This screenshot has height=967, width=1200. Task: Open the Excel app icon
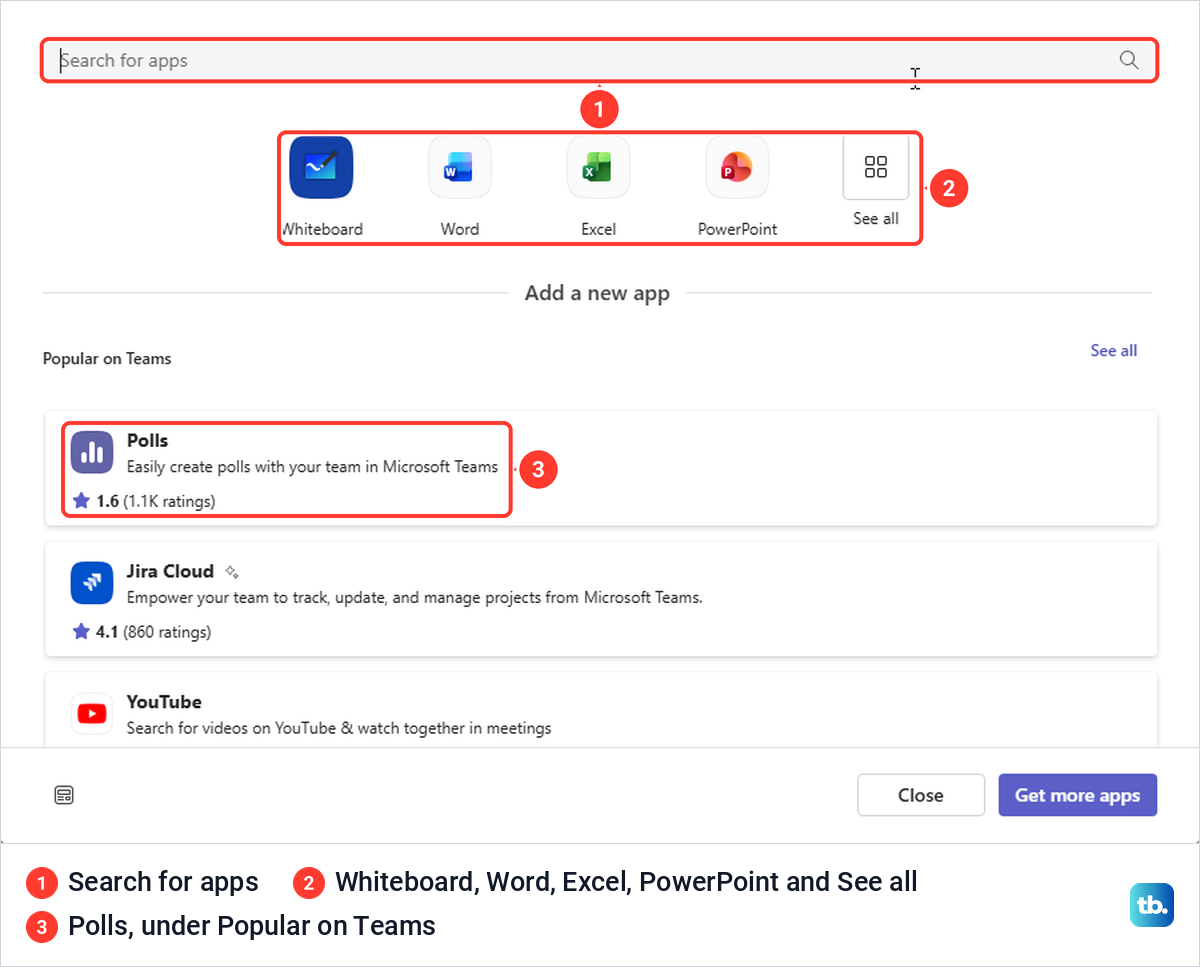click(598, 167)
